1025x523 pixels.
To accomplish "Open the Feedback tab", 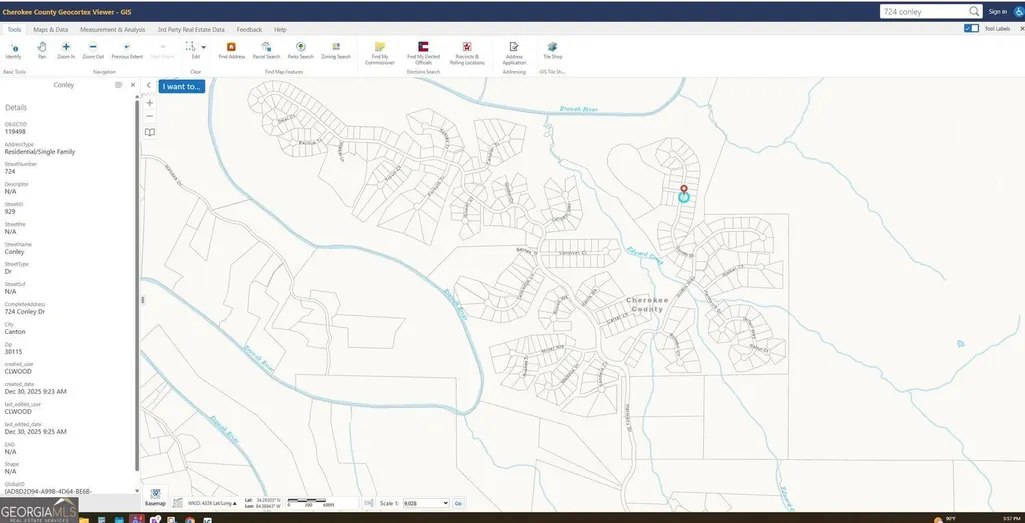I will point(249,29).
